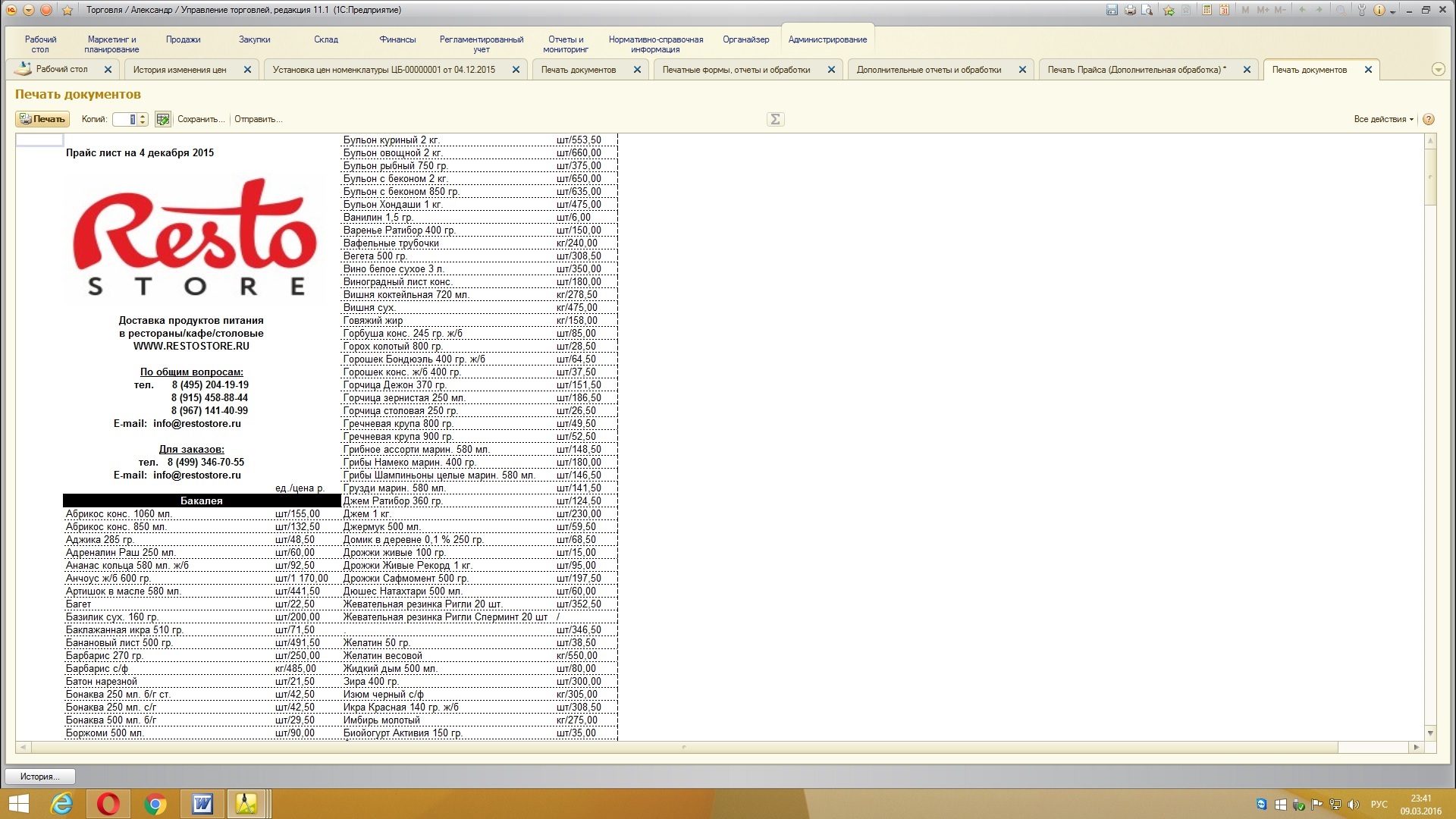Click the printer icon in title bar

click(x=1130, y=10)
